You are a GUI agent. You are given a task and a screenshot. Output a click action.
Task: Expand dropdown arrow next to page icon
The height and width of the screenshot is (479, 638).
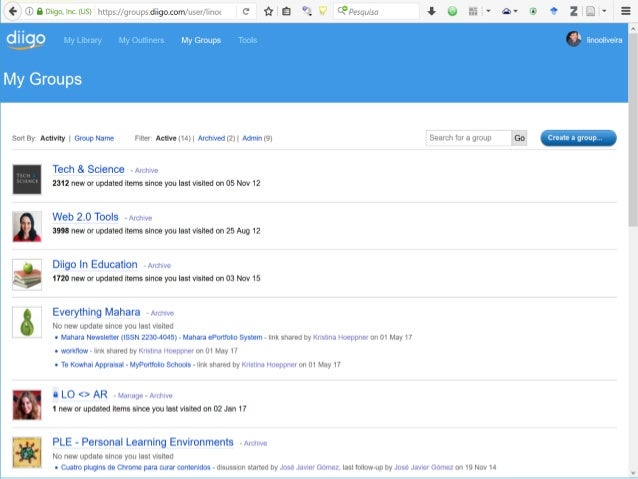pyautogui.click(x=604, y=11)
